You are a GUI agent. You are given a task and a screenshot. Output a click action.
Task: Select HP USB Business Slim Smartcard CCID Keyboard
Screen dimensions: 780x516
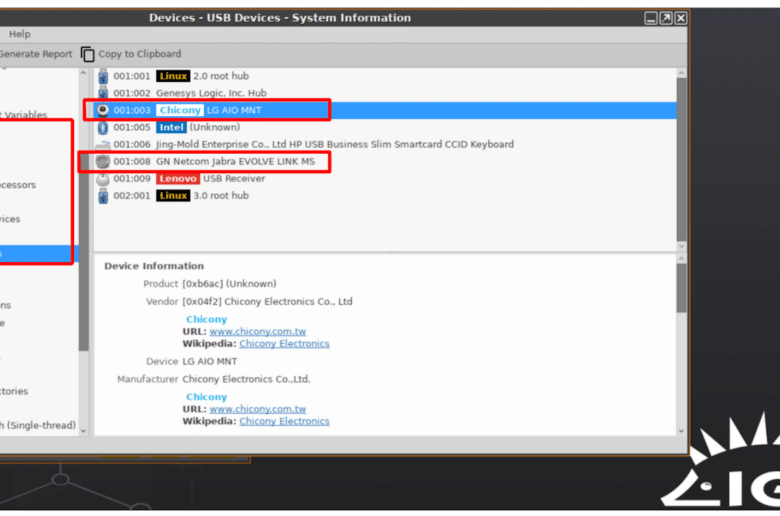[385, 144]
